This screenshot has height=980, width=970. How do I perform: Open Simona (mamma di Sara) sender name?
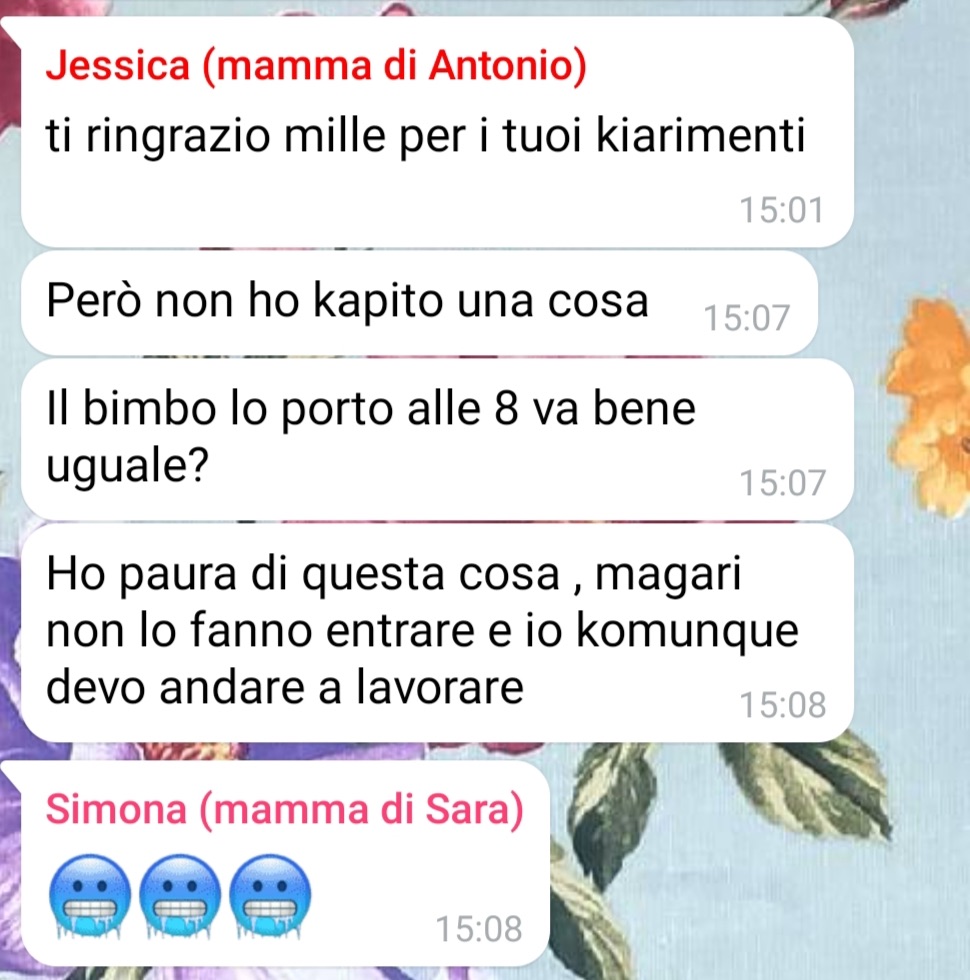coord(285,809)
